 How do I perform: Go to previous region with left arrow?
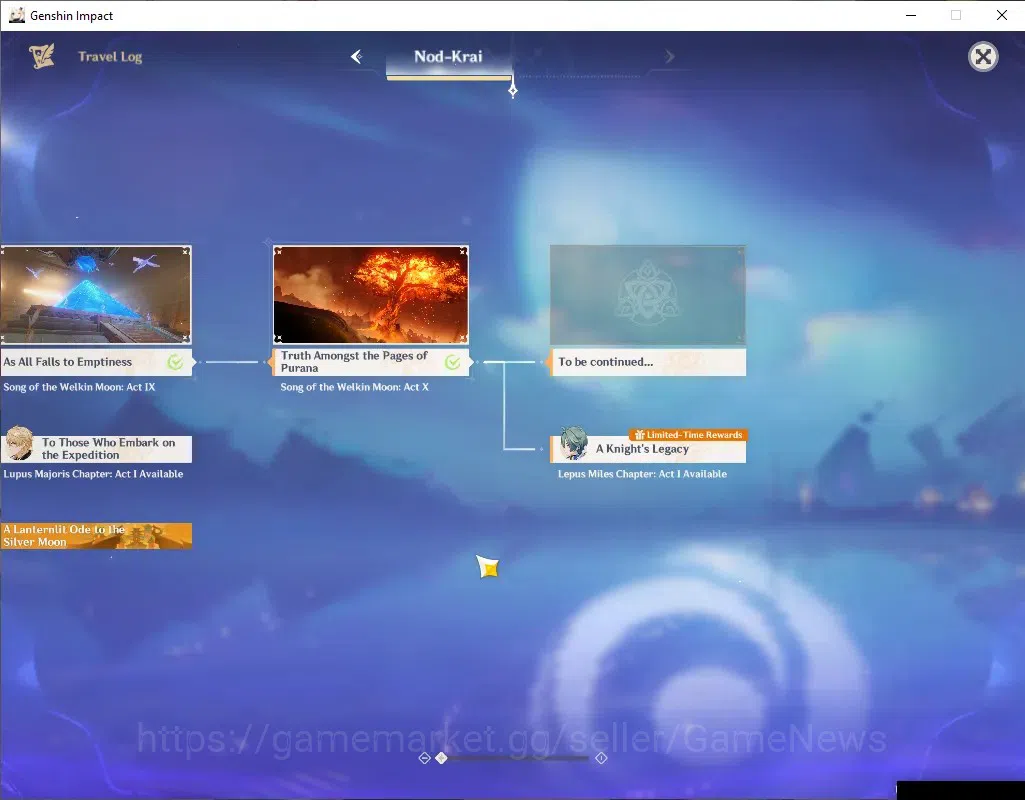tap(357, 57)
